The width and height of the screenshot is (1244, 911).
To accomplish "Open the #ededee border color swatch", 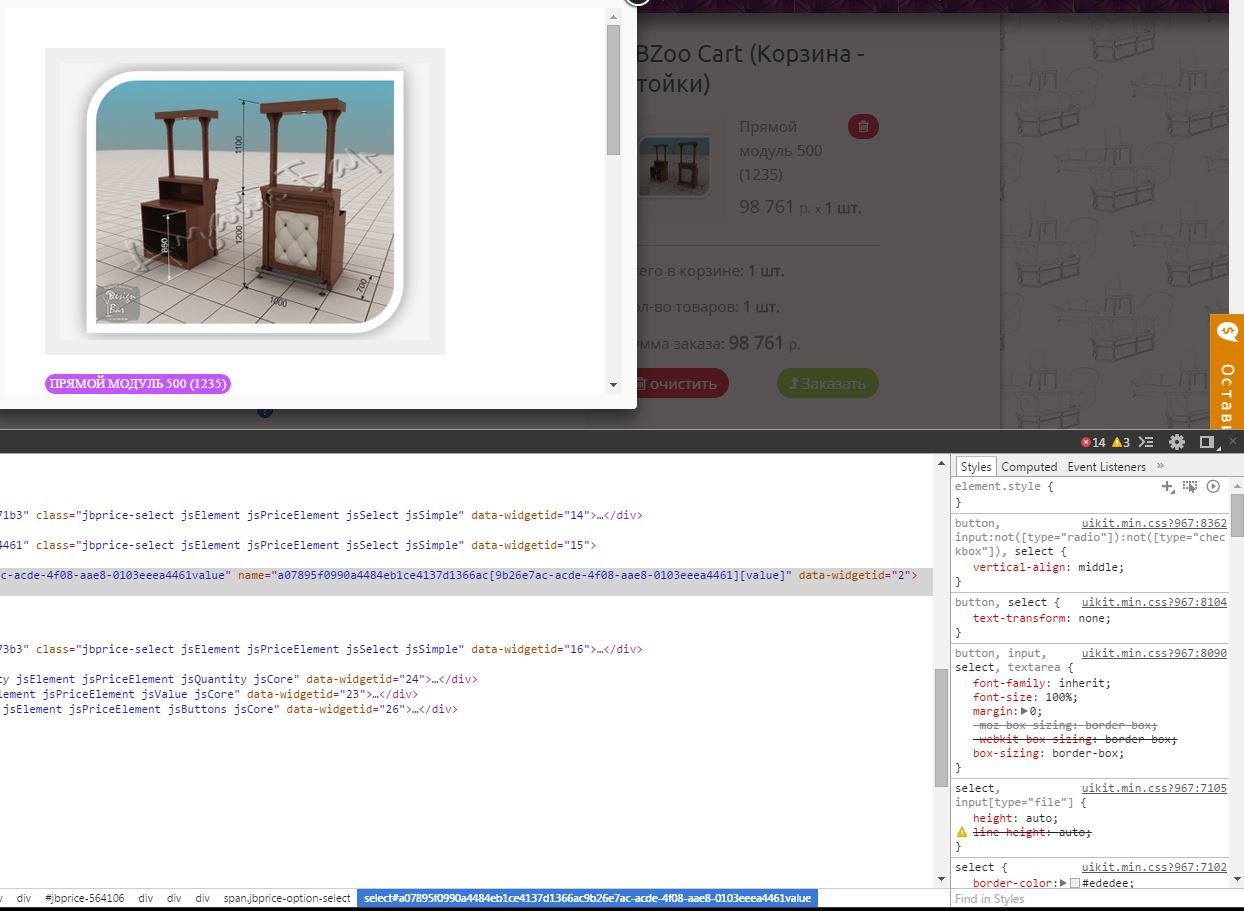I will 1075,883.
